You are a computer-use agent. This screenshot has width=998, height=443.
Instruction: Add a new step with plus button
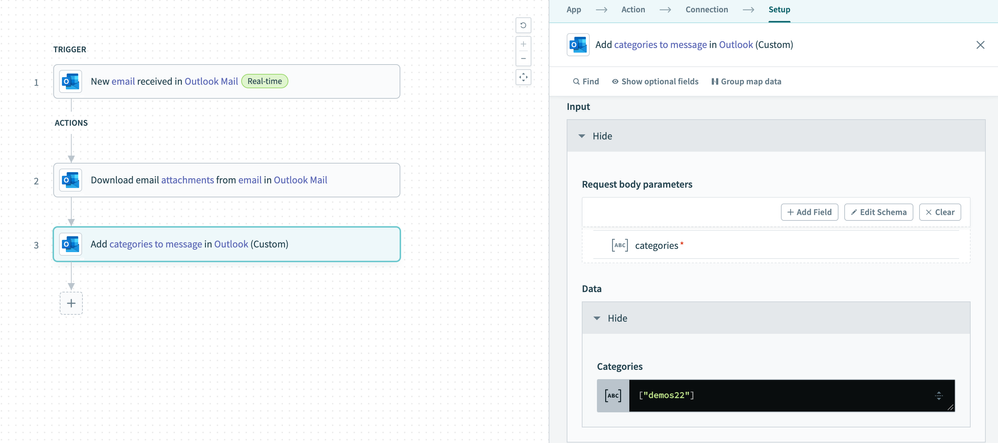point(71,303)
